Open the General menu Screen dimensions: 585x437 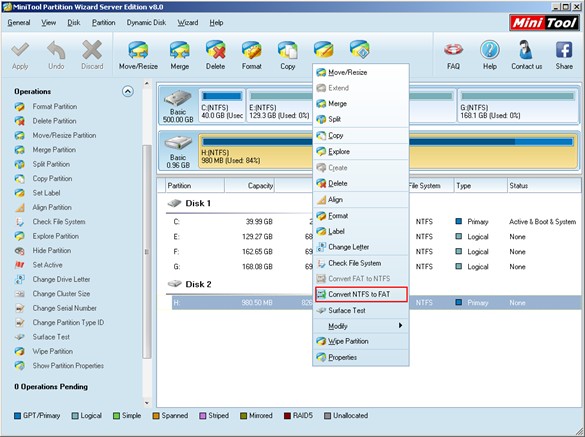click(x=19, y=23)
